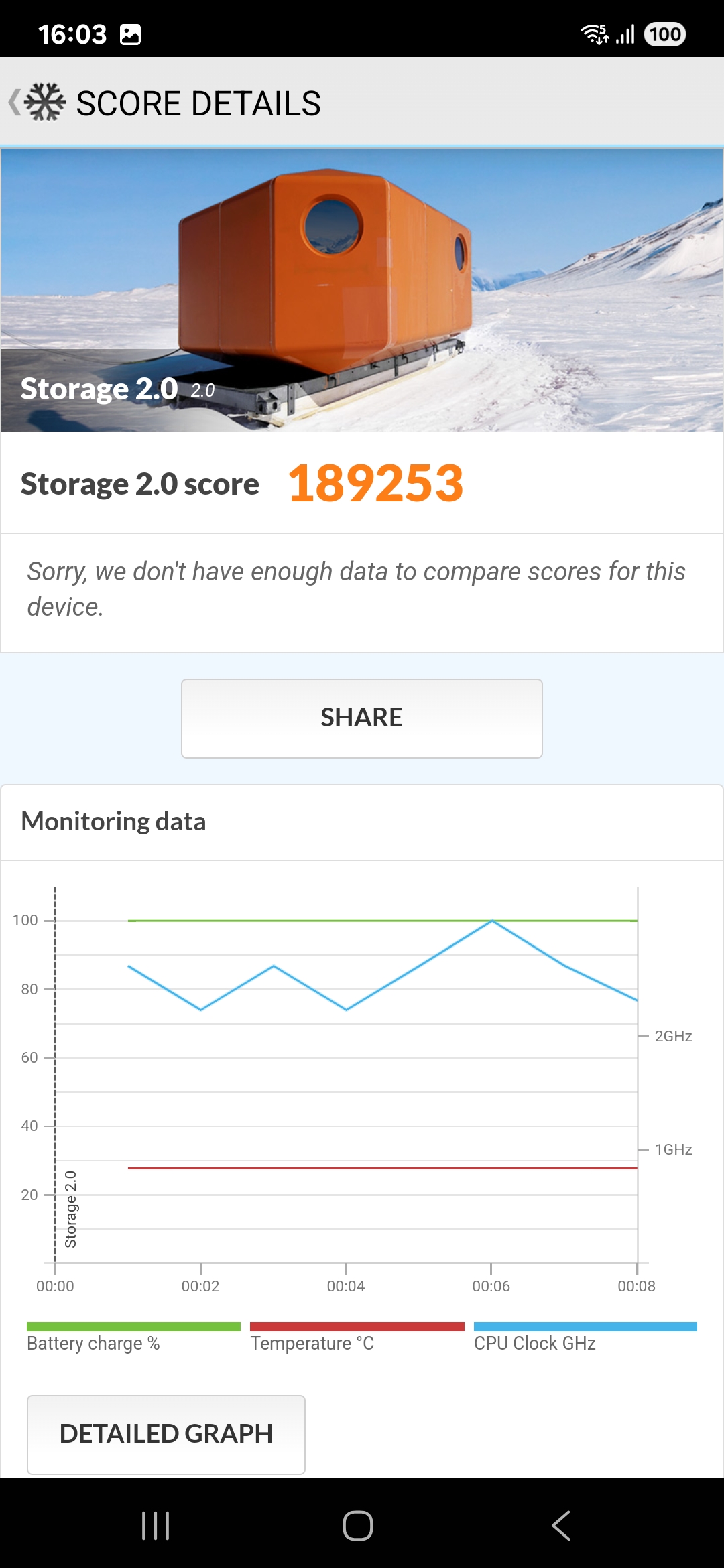Tap the back chevron in header
This screenshot has width=724, height=1568.
(14, 103)
